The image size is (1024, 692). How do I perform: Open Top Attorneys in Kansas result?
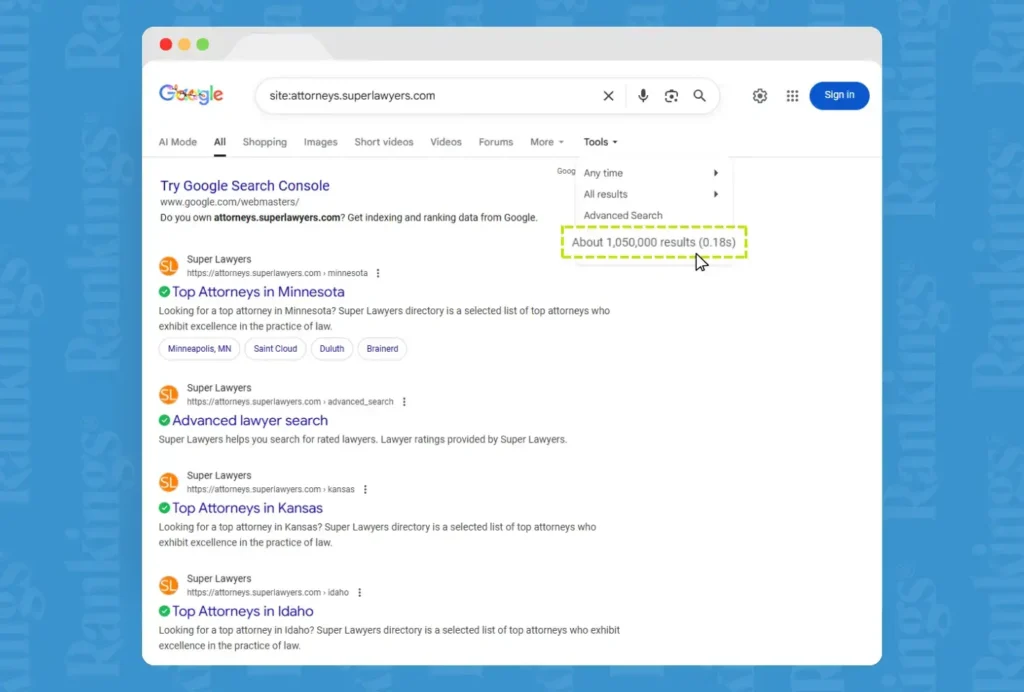pos(248,508)
